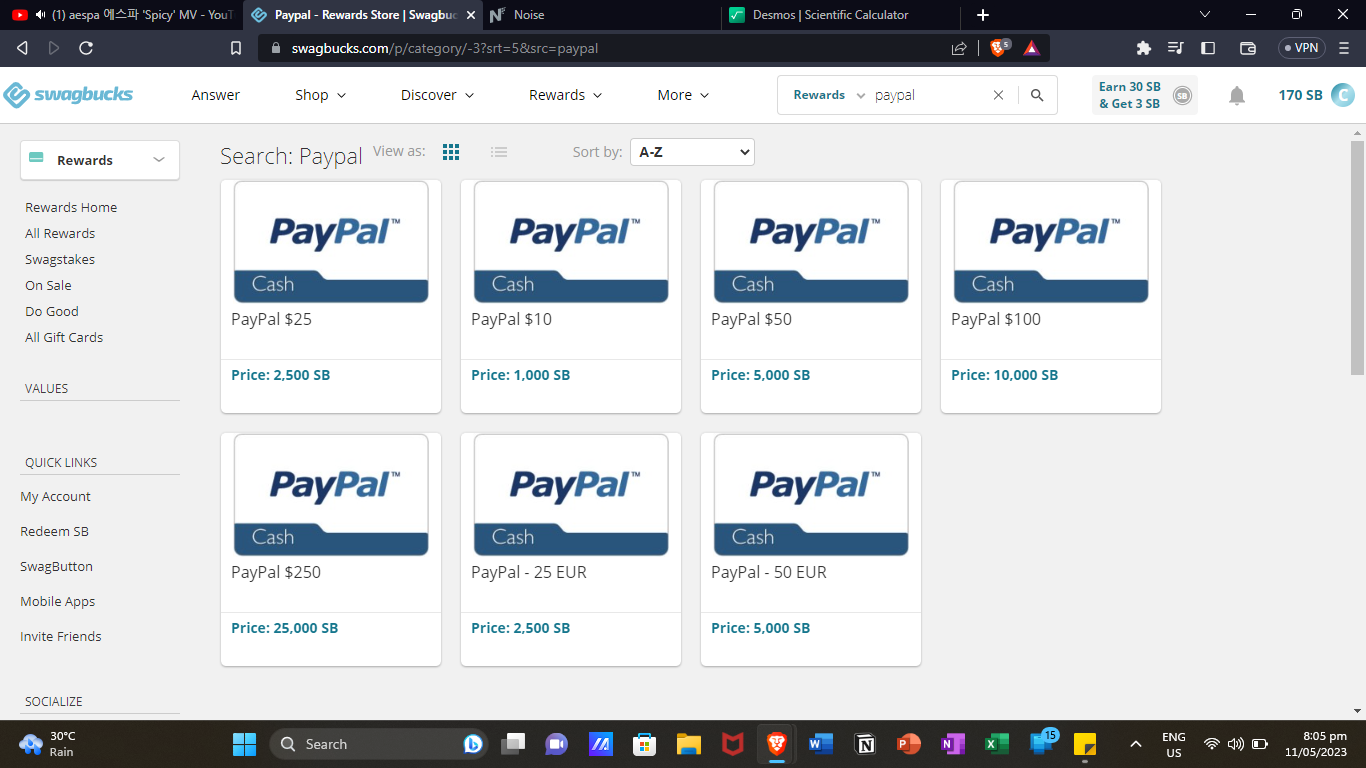Switch to the Desmos Scientific Calculator tab
This screenshot has height=768, width=1366.
pyautogui.click(x=840, y=15)
